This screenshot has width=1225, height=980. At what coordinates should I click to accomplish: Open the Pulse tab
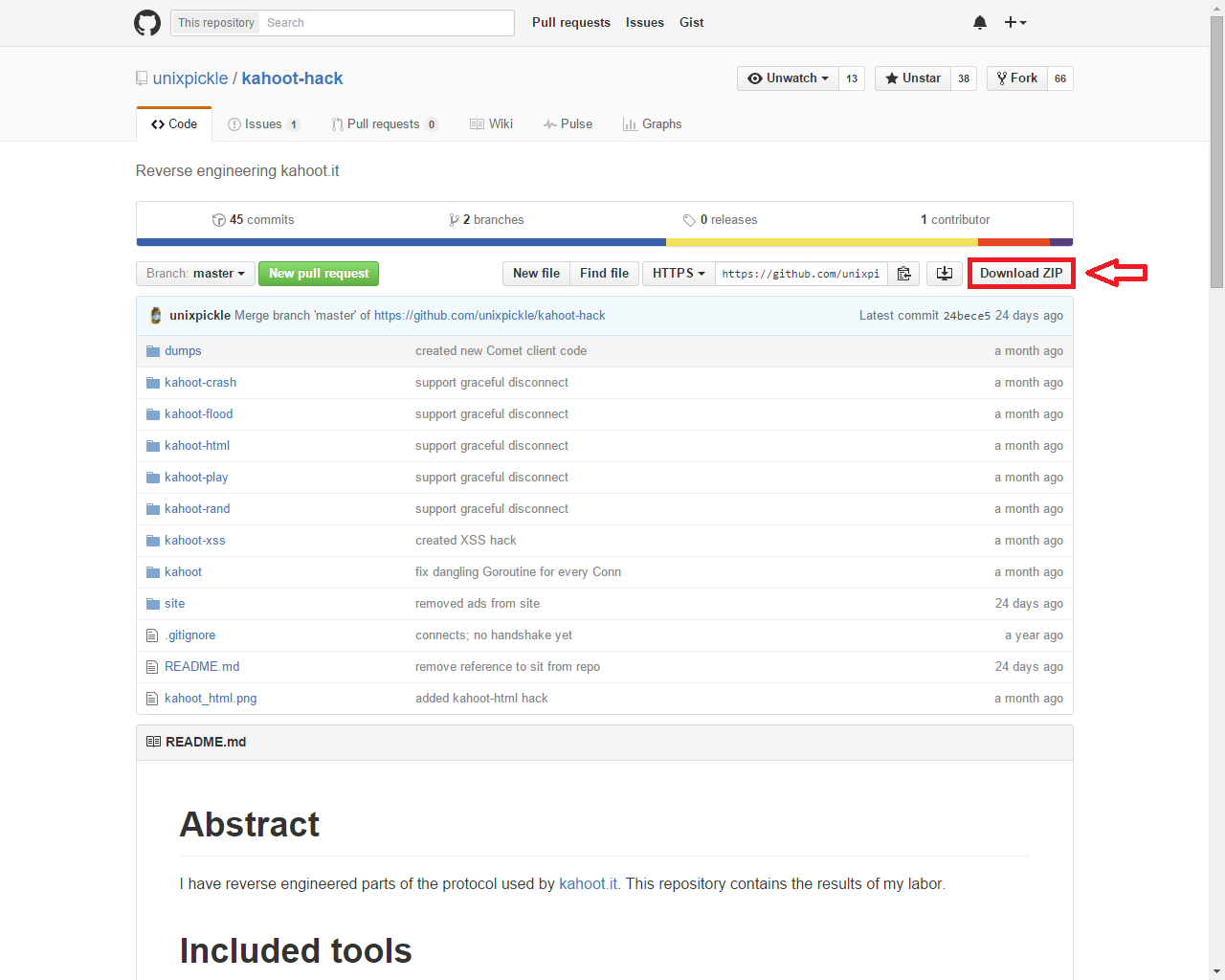tap(568, 124)
